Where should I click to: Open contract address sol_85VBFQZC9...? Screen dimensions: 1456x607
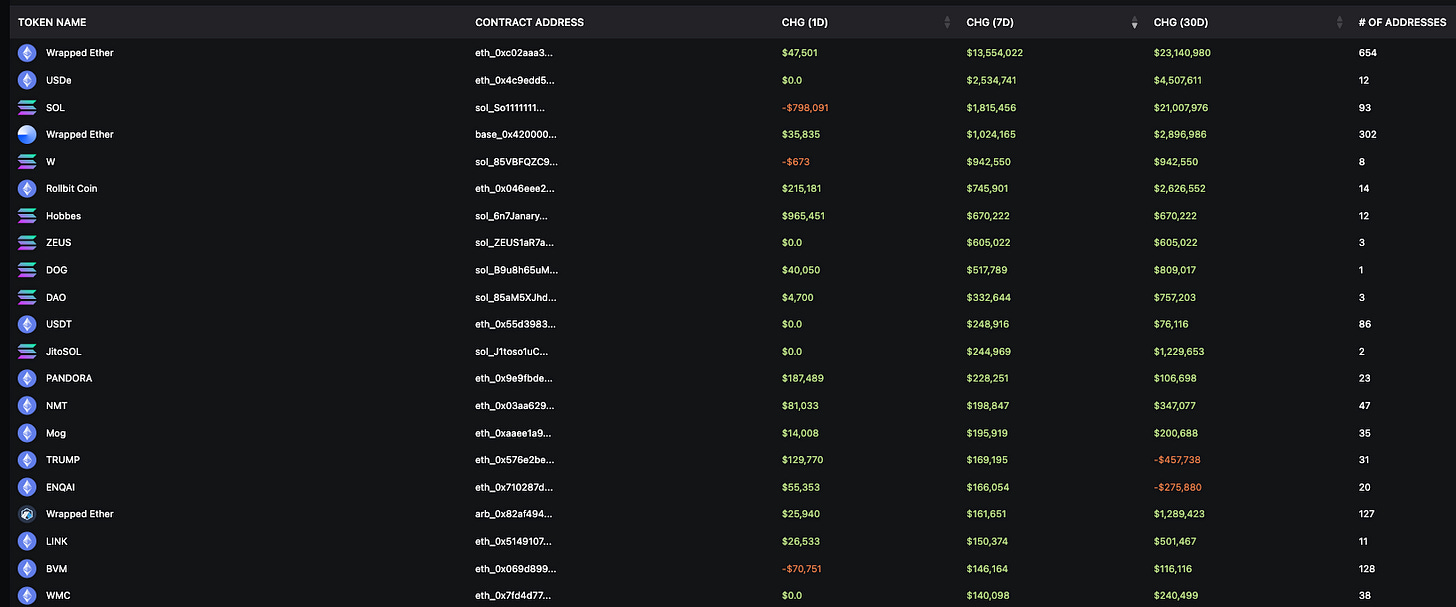(516, 161)
